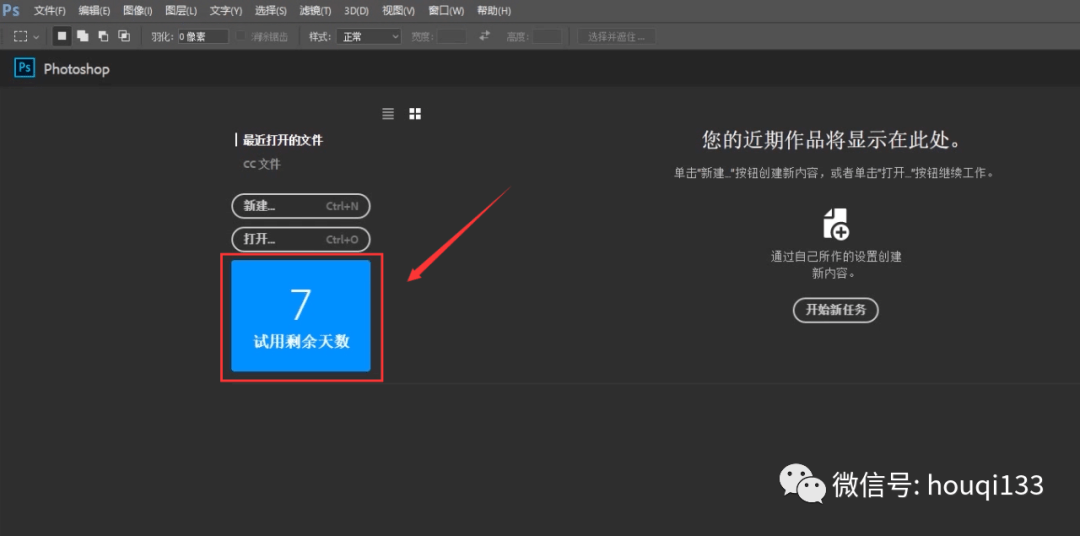
Task: Click the 高度 input field
Action: (547, 37)
